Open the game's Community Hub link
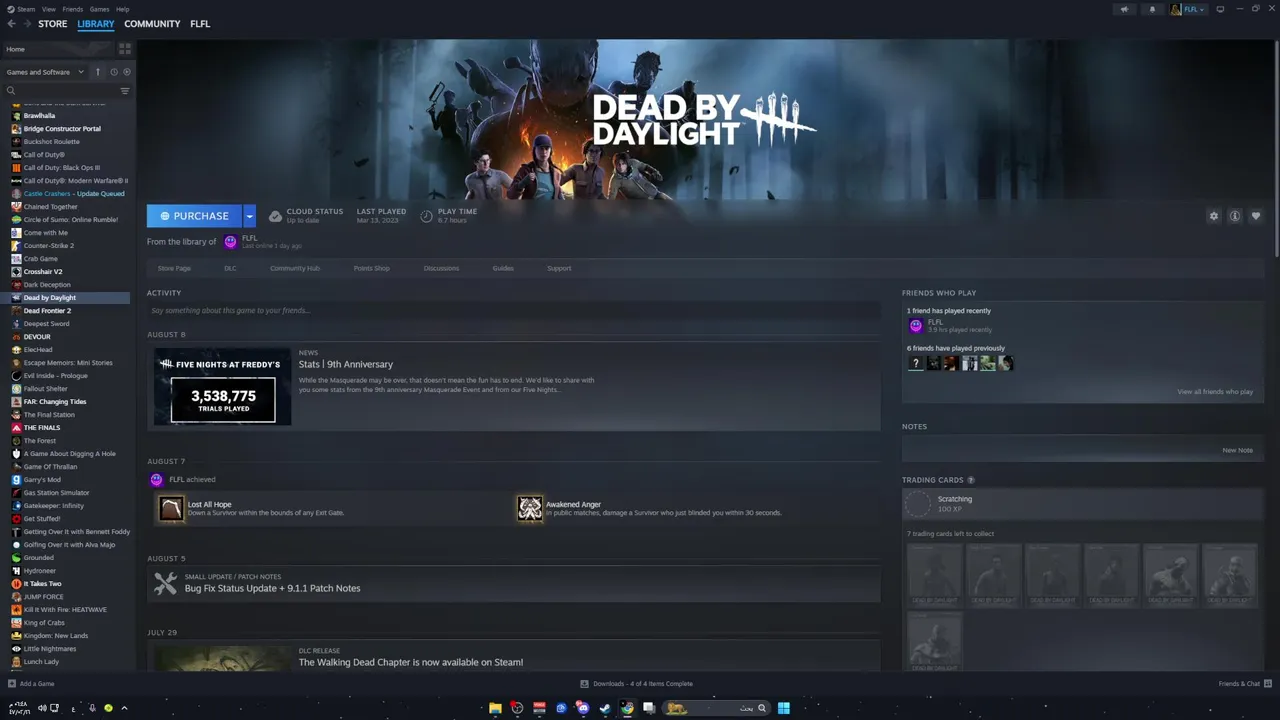Image resolution: width=1280 pixels, height=720 pixels. [295, 268]
